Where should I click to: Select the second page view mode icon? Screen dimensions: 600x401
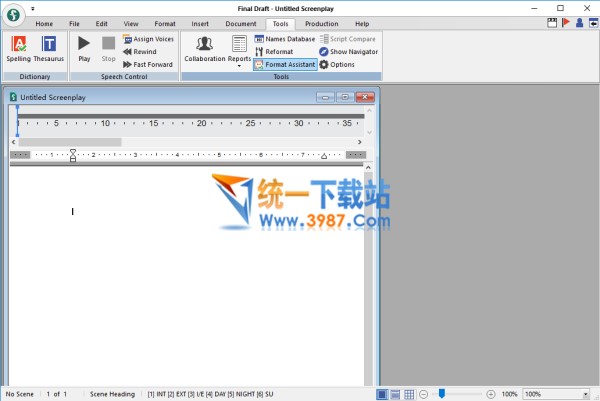[x=395, y=394]
